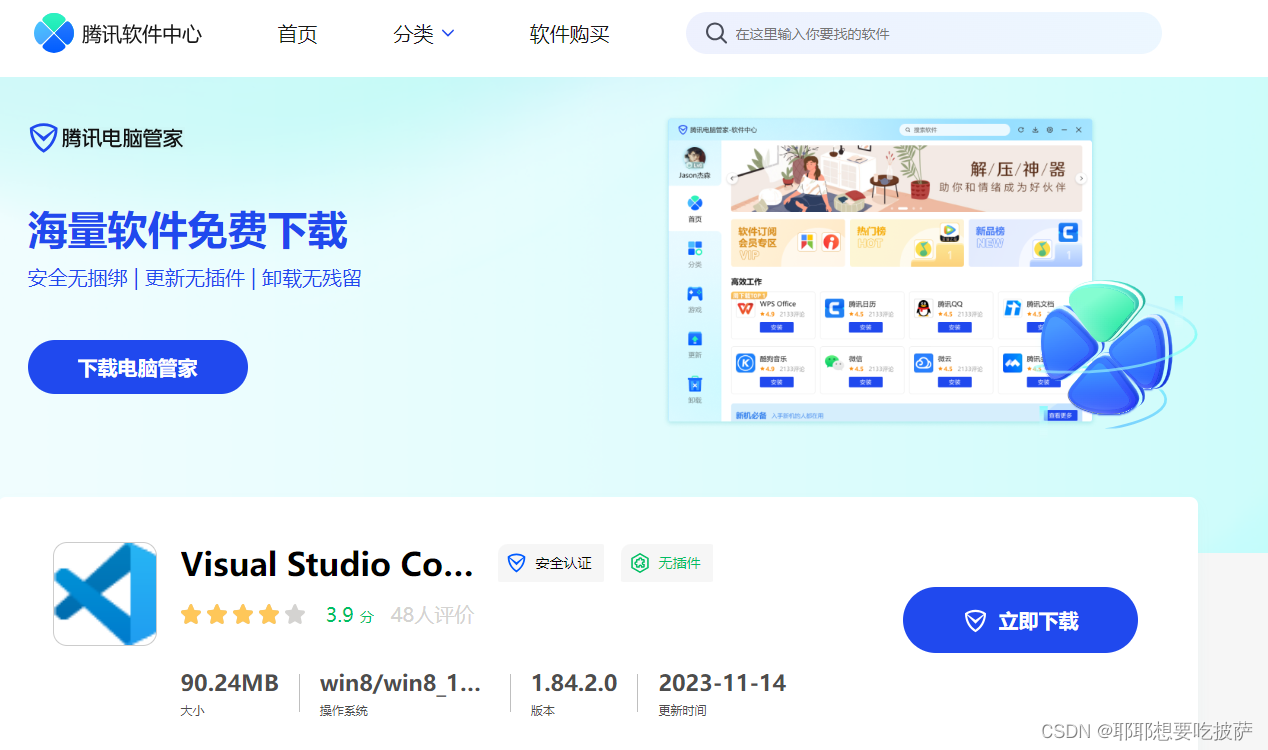Click the 腾讯电脑管家 brand text
This screenshot has width=1268, height=750.
click(x=122, y=138)
